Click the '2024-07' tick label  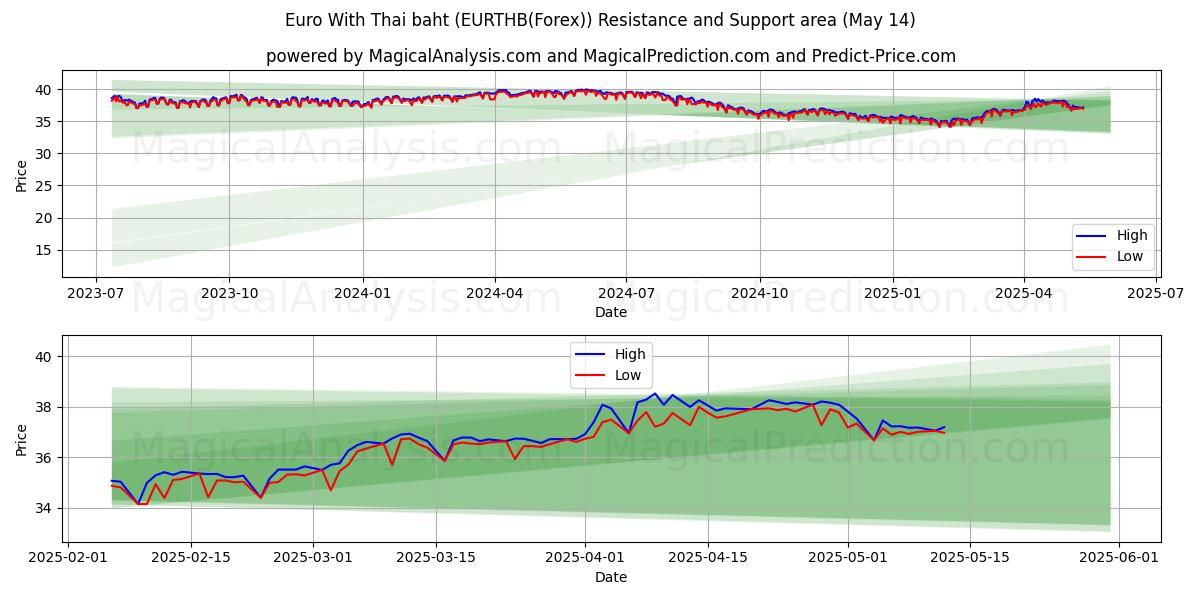point(626,293)
